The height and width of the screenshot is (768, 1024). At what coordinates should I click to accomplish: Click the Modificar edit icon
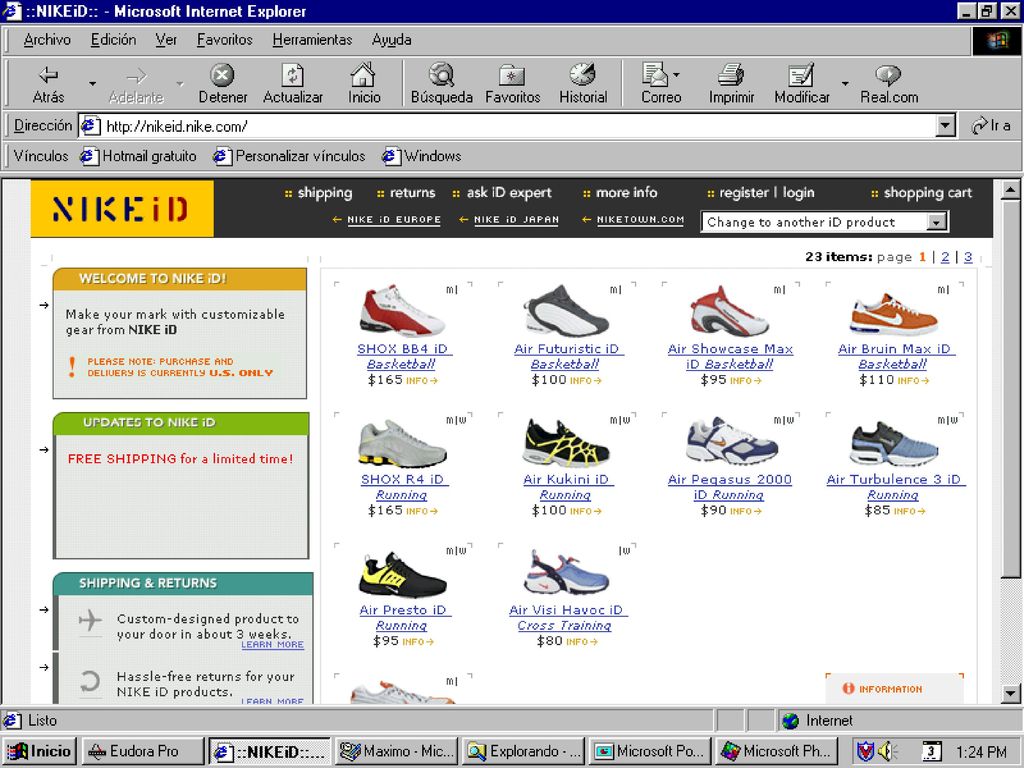click(801, 75)
